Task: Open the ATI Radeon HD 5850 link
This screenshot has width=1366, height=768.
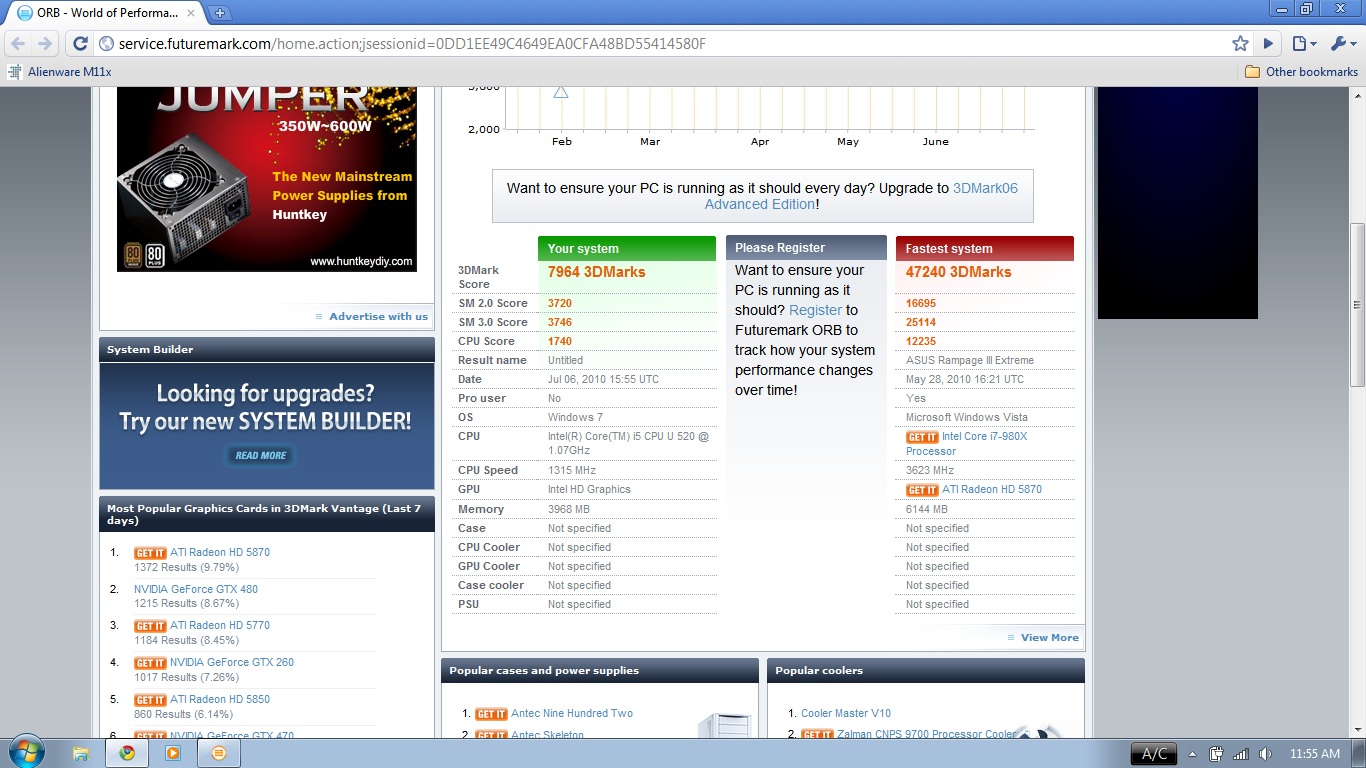Action: (x=220, y=699)
